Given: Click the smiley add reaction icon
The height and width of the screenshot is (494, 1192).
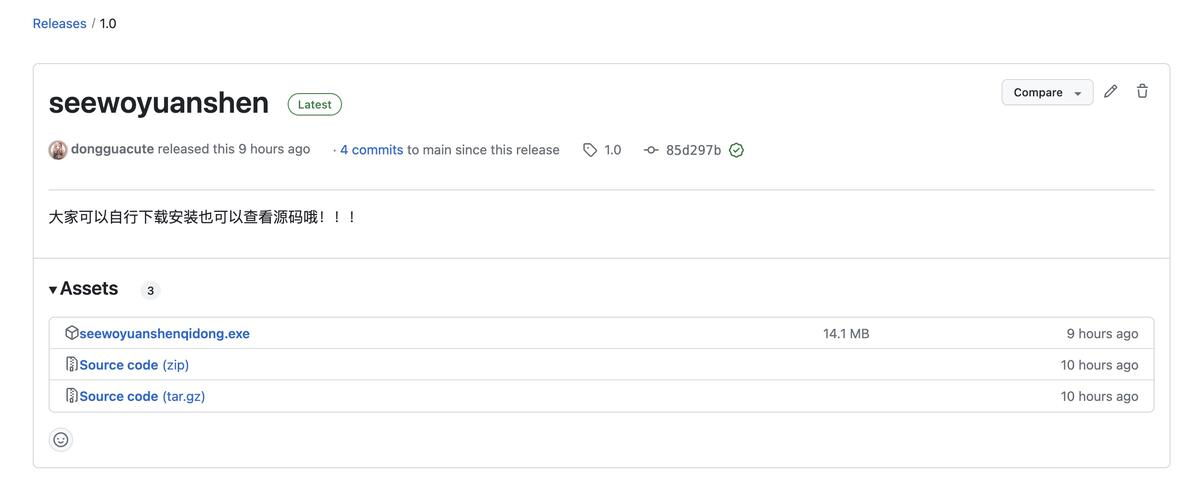Looking at the screenshot, I should (61, 440).
